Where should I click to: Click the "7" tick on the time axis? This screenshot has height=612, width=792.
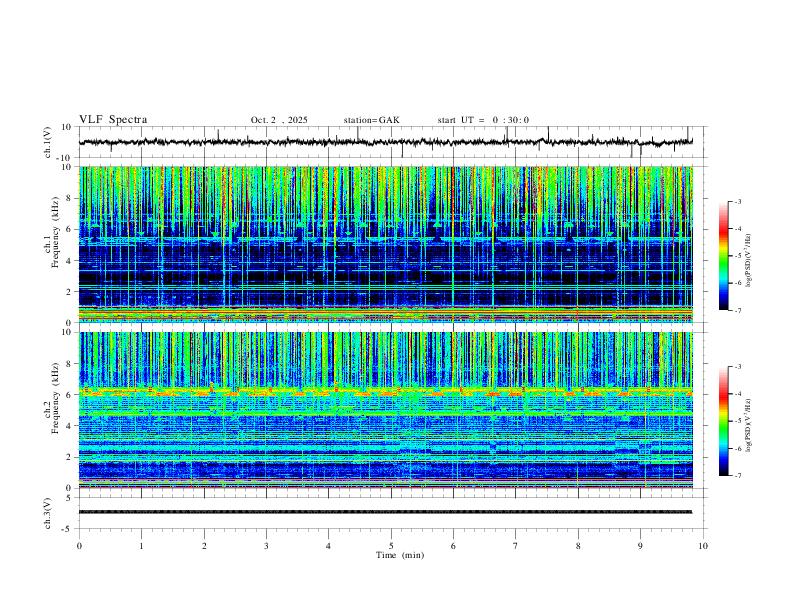pos(515,546)
